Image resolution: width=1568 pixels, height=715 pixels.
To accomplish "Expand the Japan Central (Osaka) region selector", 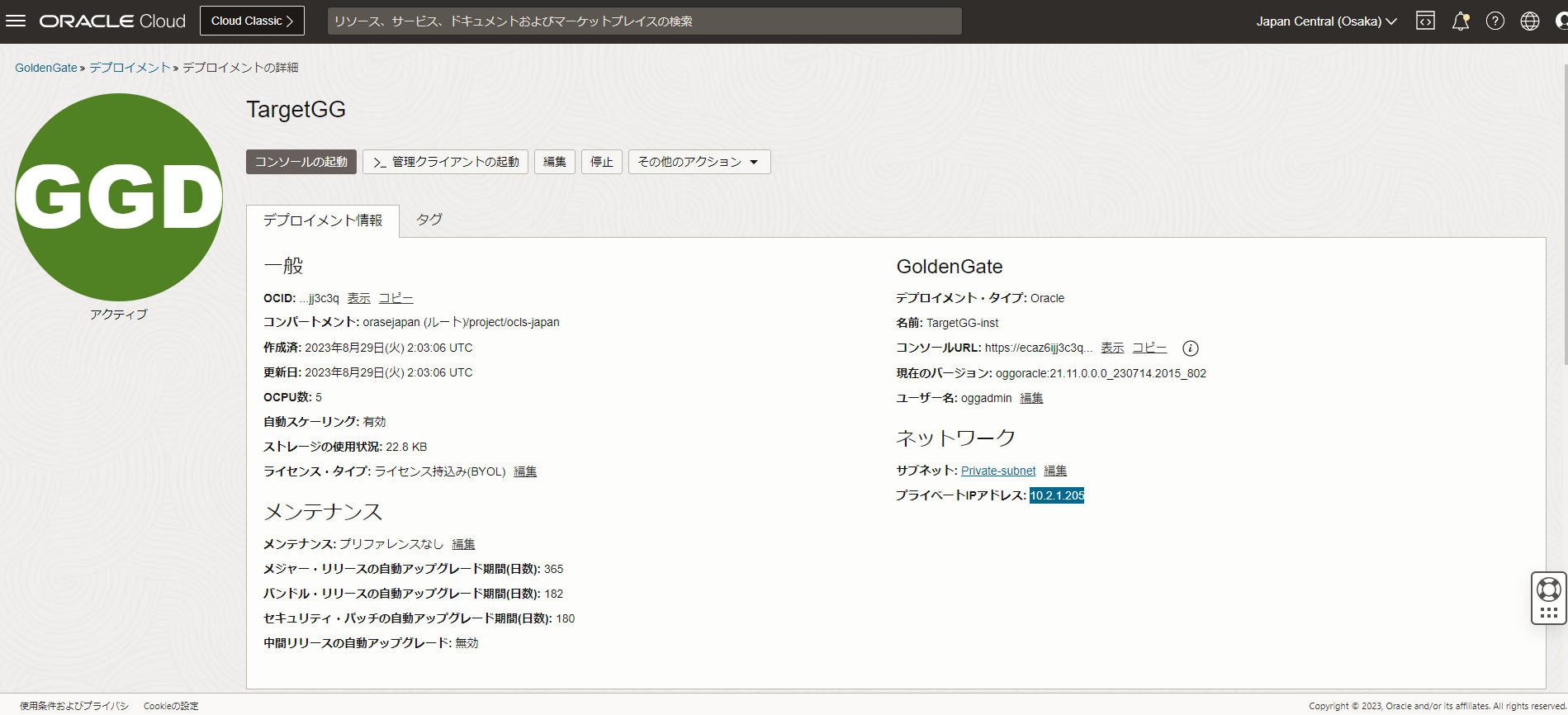I will click(x=1326, y=21).
